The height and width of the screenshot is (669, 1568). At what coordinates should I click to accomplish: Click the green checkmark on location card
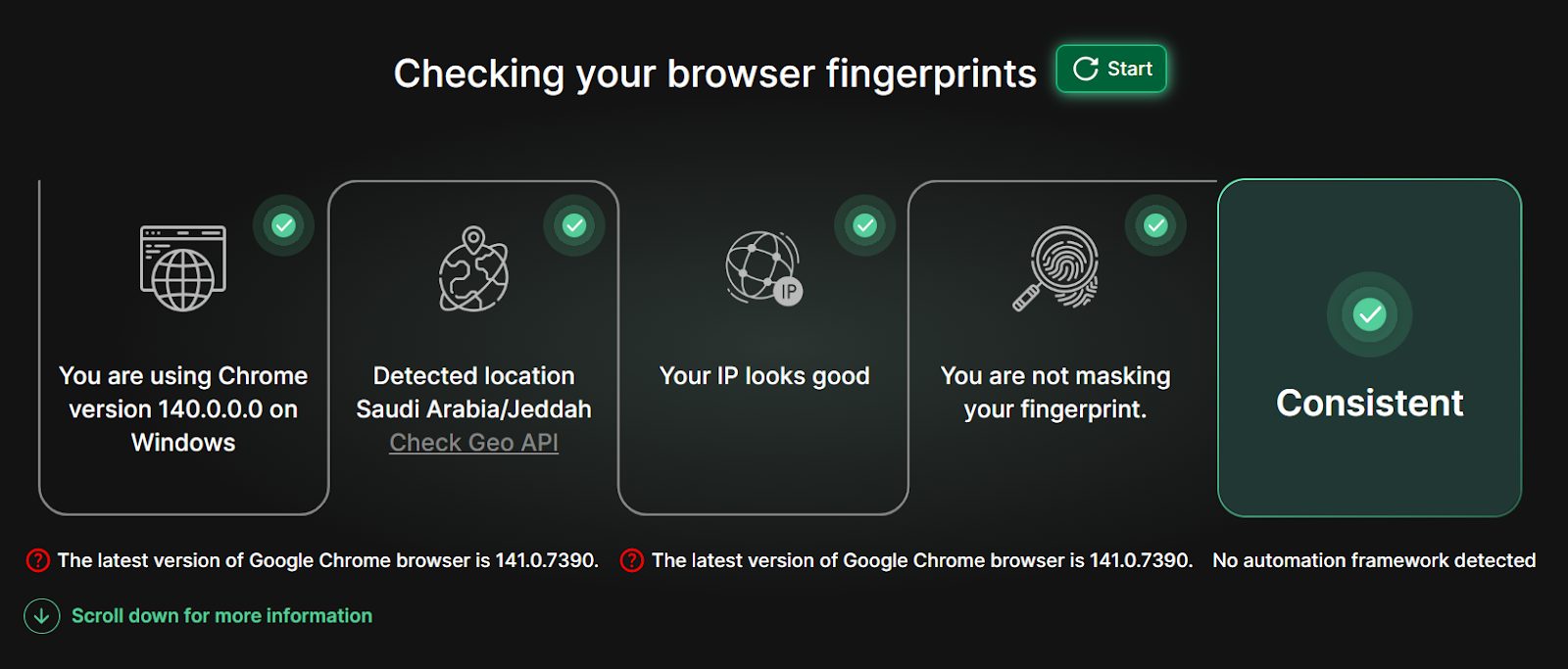pyautogui.click(x=574, y=225)
